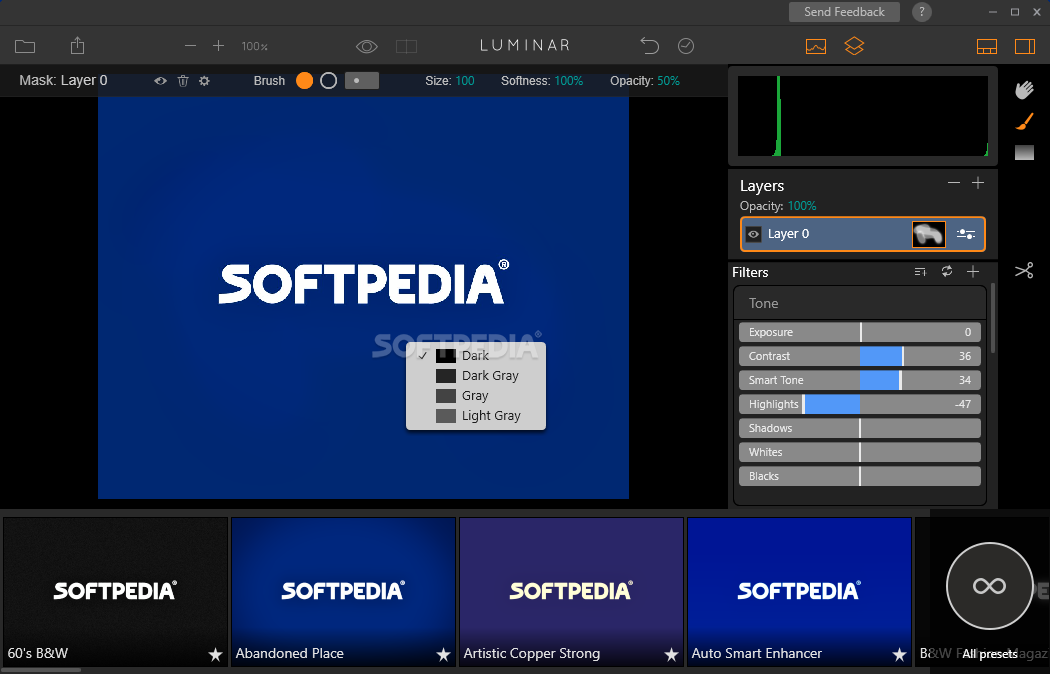Image resolution: width=1050 pixels, height=674 pixels.
Task: Click the Exposure slider
Action: pyautogui.click(x=860, y=332)
